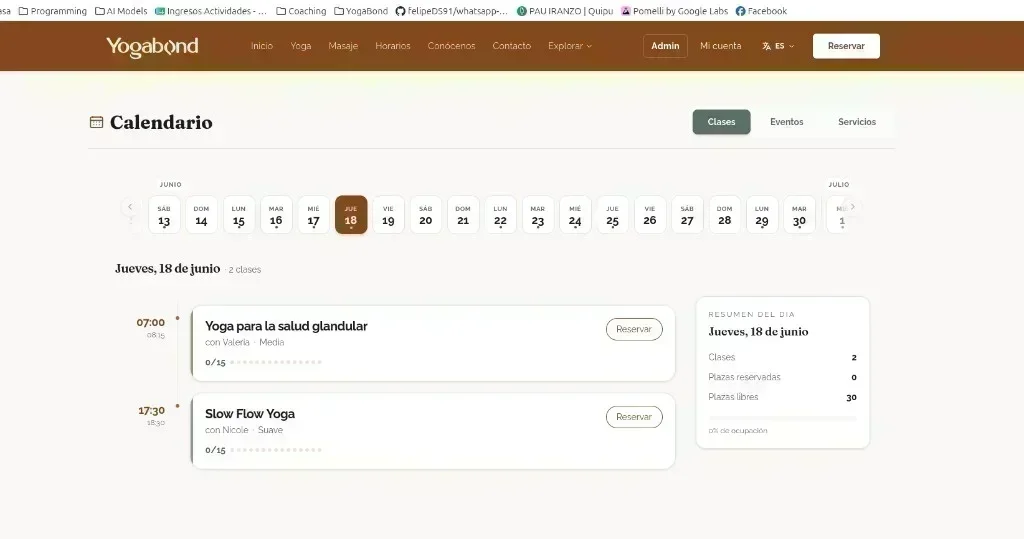Click capacity dots of Yoga para la salud glandular
Viewport: 1024px width, 539px height.
tap(276, 362)
